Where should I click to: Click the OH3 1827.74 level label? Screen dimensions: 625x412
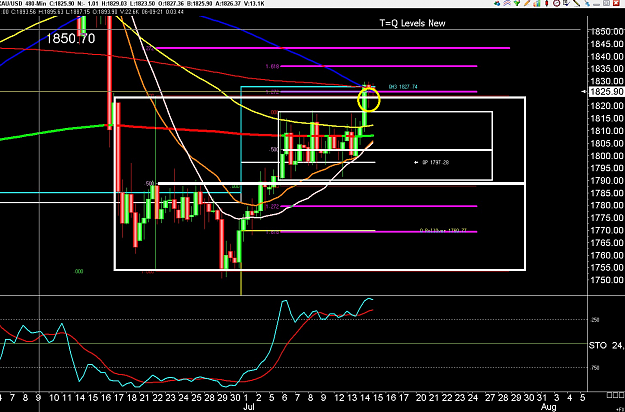click(x=403, y=86)
